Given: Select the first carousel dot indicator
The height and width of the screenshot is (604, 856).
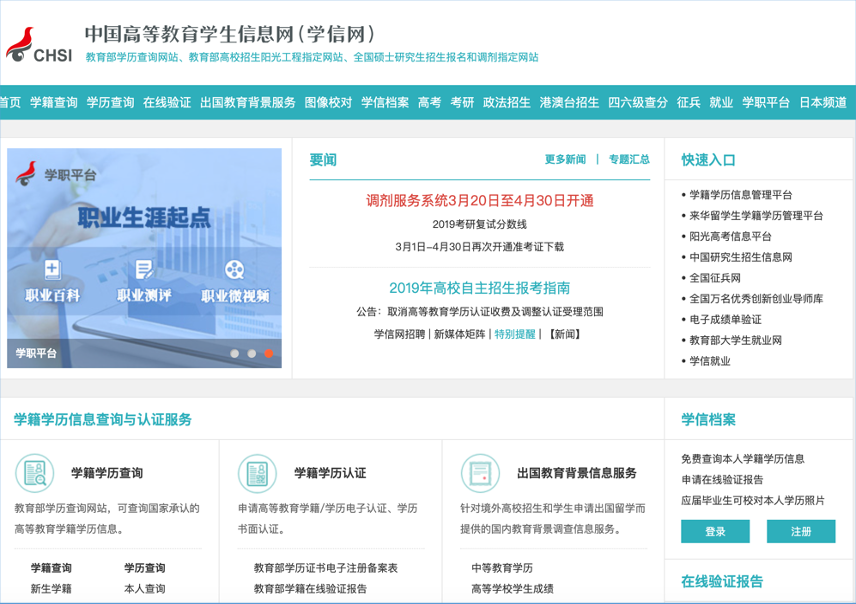Looking at the screenshot, I should pyautogui.click(x=234, y=353).
